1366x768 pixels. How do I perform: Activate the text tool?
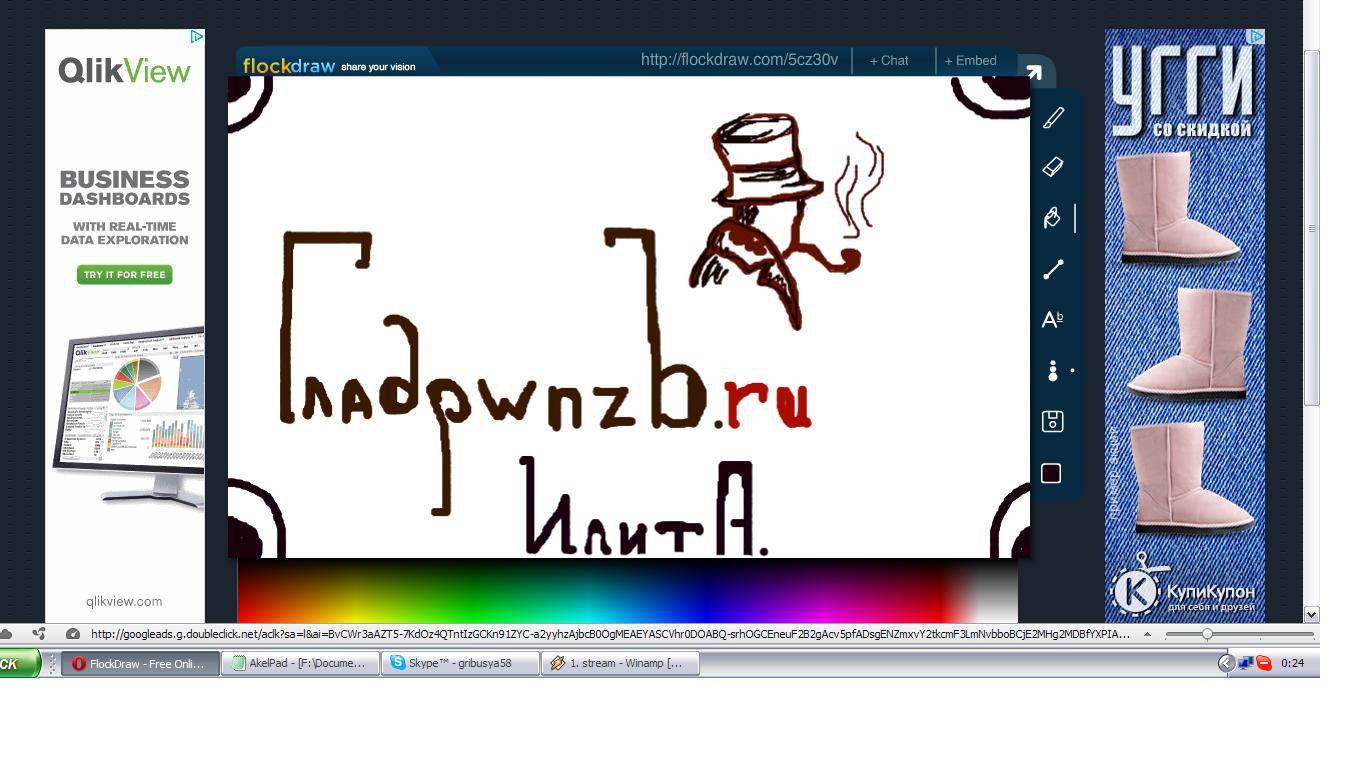pyautogui.click(x=1052, y=320)
